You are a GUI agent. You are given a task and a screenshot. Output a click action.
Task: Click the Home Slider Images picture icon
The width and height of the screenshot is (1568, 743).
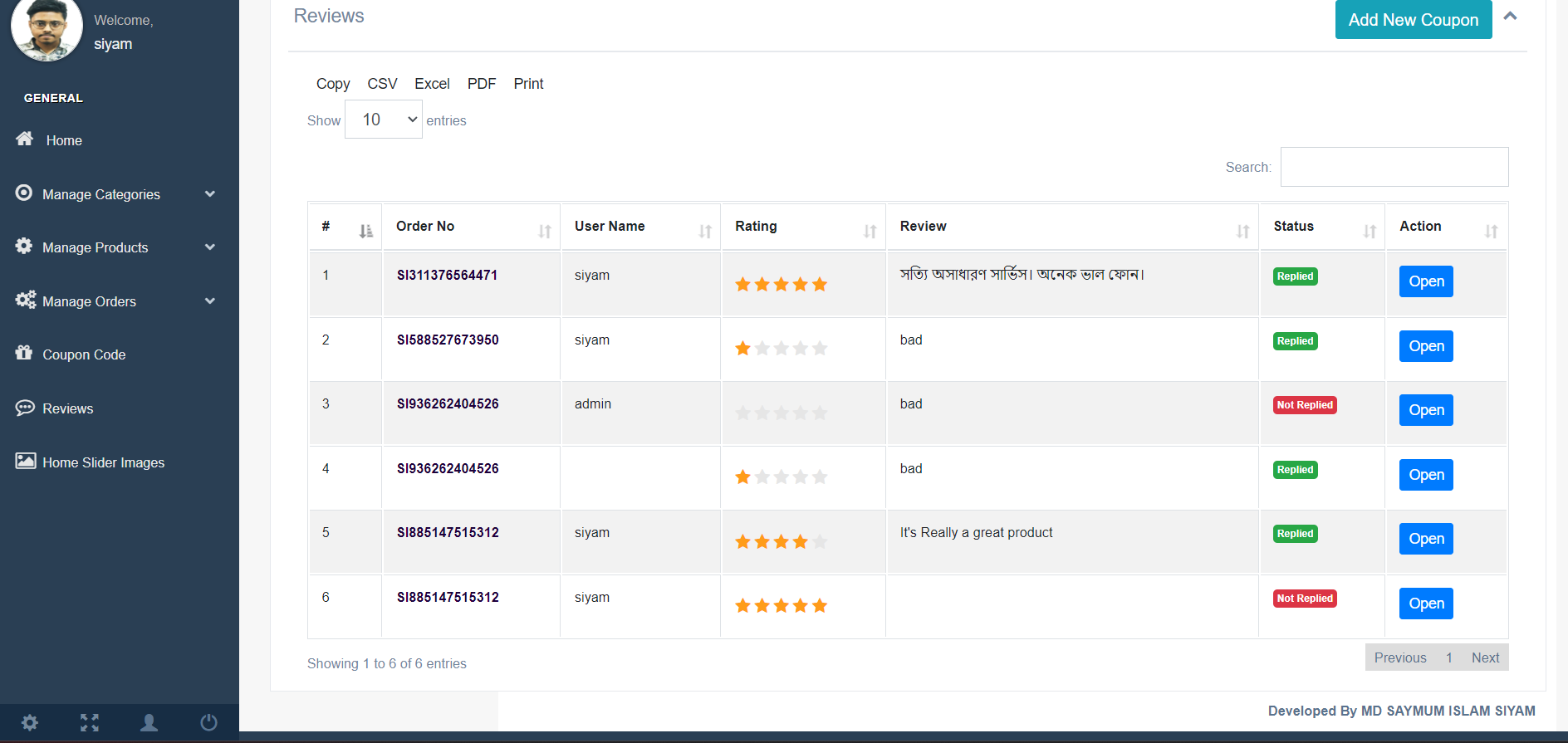pos(26,461)
